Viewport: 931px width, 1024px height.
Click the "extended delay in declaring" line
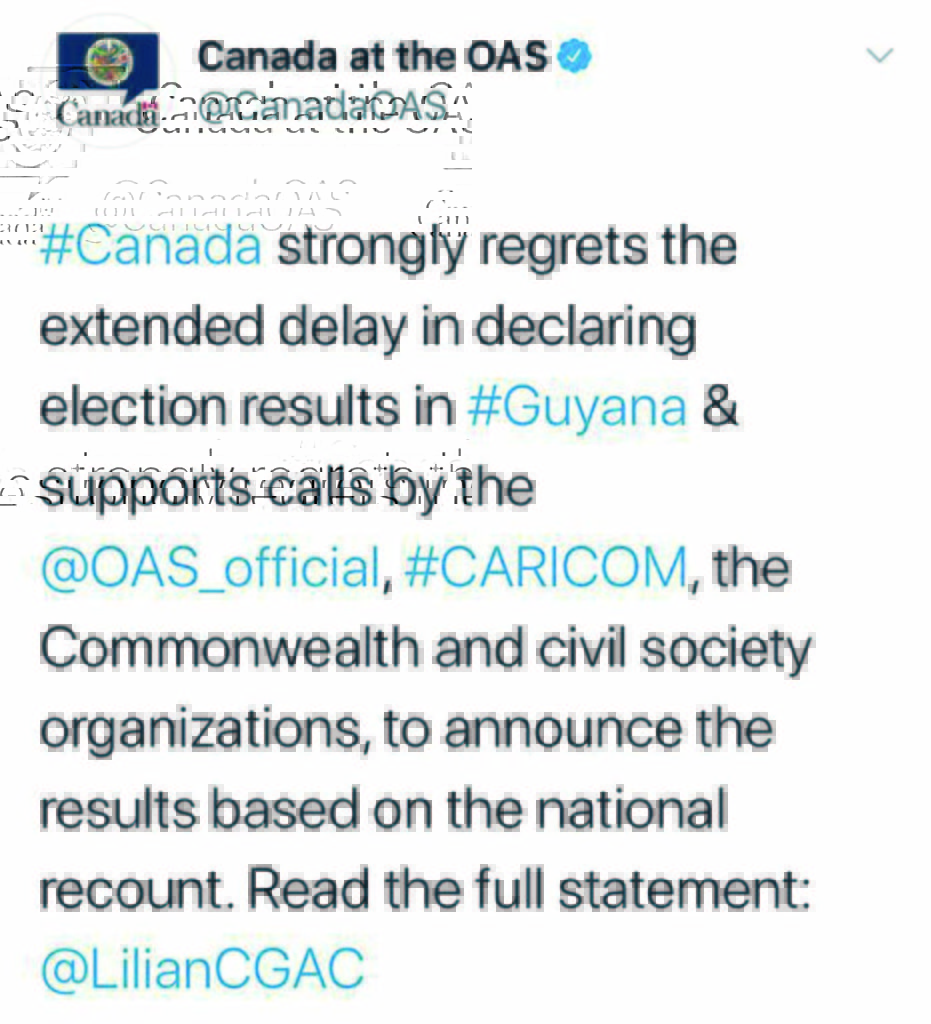(367, 327)
